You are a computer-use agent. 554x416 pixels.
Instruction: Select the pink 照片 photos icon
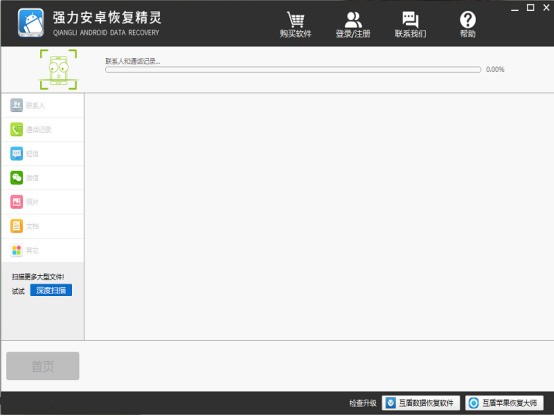pos(17,202)
